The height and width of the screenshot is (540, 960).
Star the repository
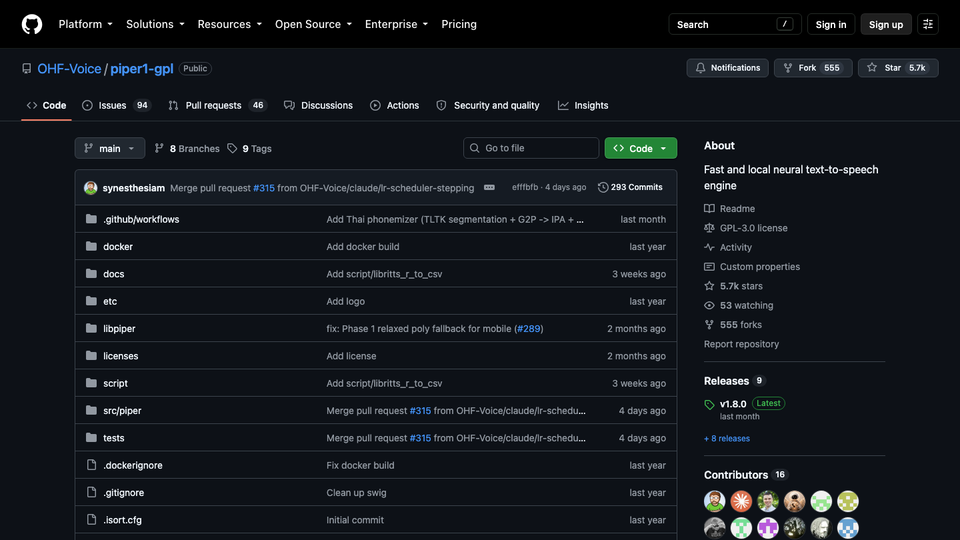[x=898, y=68]
